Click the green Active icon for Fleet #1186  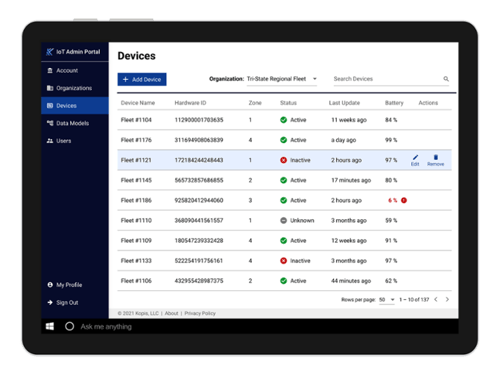(x=283, y=200)
